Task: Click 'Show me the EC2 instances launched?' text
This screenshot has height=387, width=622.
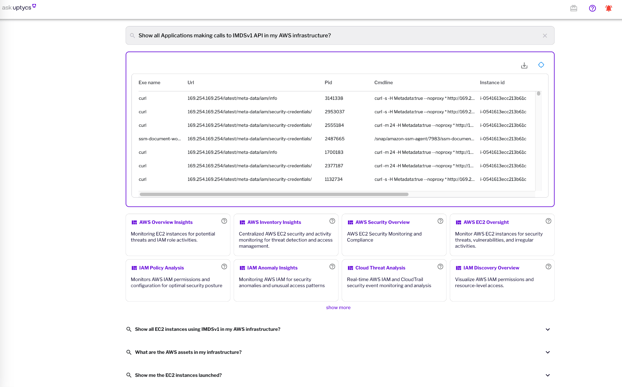Action: pyautogui.click(x=178, y=375)
